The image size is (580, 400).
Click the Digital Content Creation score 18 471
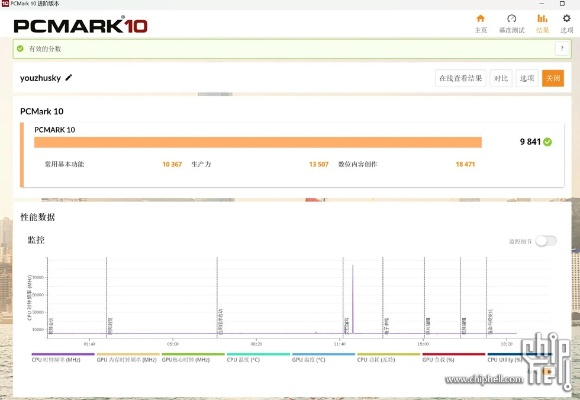[465, 164]
